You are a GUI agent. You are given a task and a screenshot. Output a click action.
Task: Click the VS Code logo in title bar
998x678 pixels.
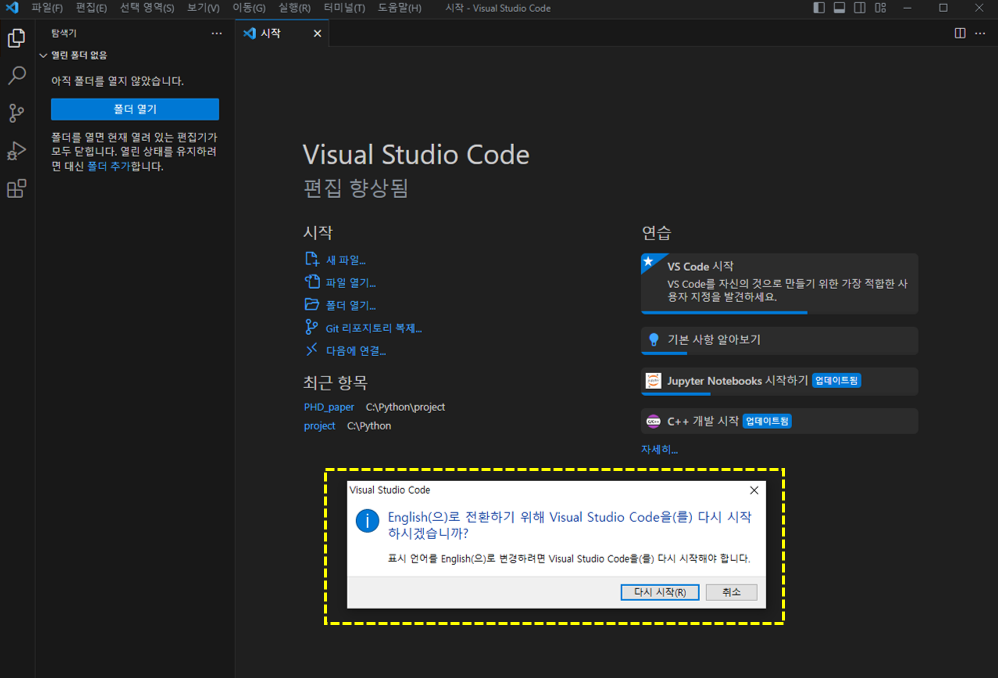tap(12, 8)
